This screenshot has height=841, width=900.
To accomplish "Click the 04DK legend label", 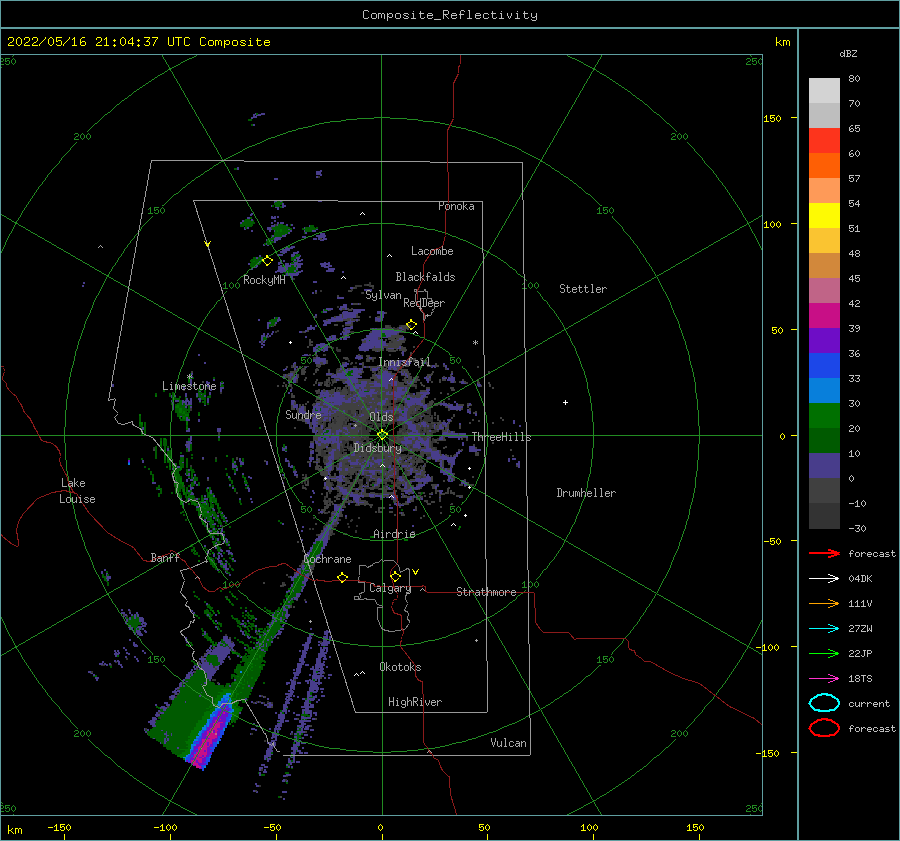I will point(860,579).
